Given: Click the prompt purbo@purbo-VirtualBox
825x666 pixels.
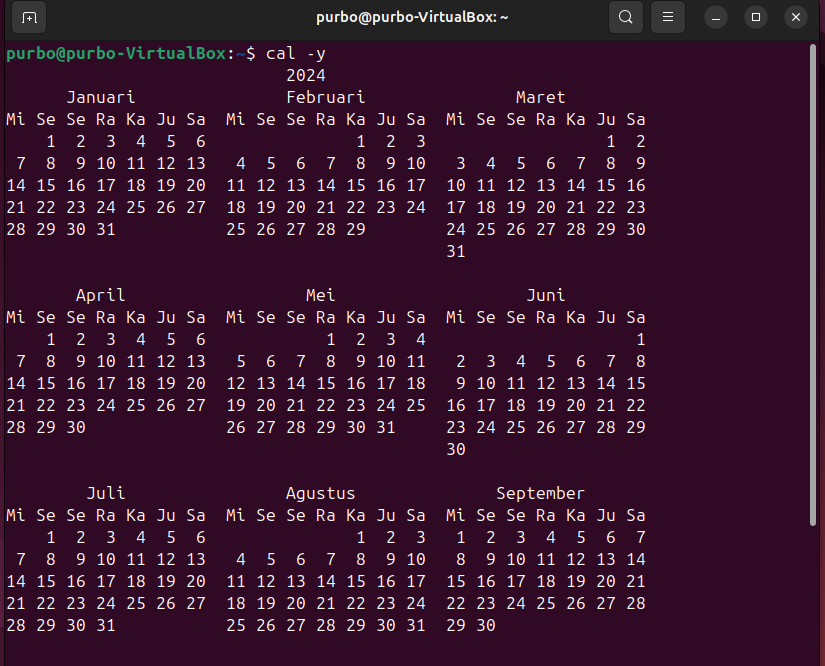Looking at the screenshot, I should pos(116,54).
